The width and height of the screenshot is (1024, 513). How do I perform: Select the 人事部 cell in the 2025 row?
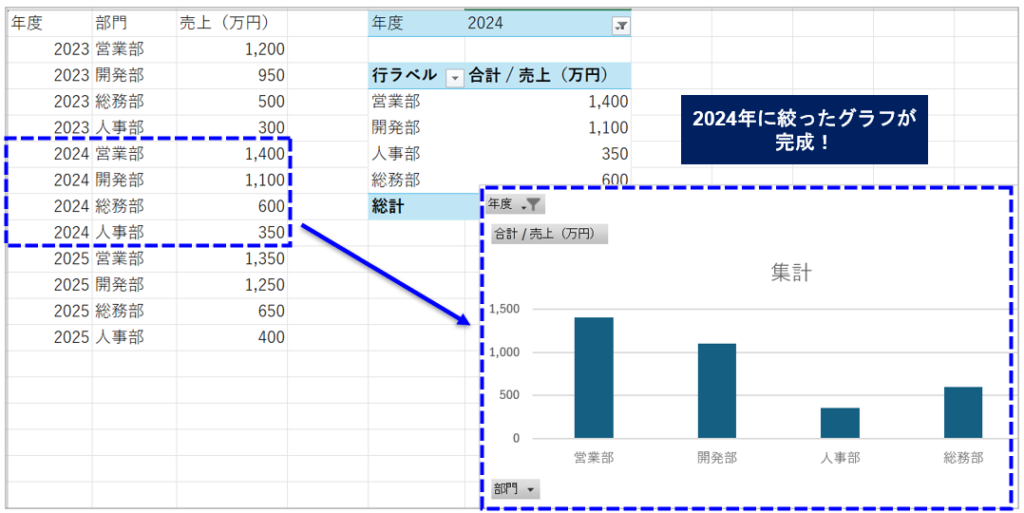pyautogui.click(x=134, y=337)
